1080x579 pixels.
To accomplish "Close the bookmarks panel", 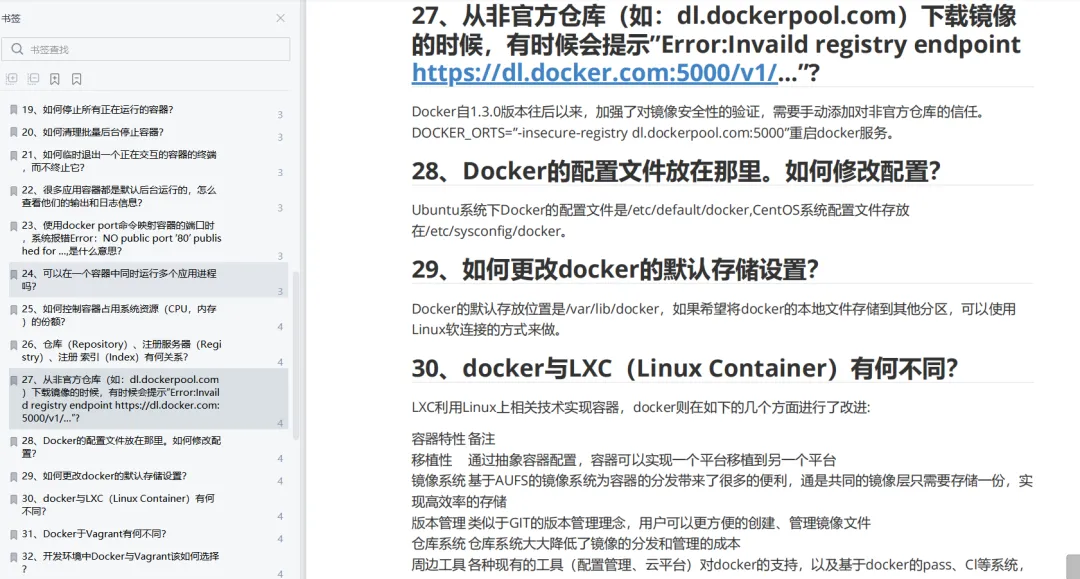I will [280, 19].
